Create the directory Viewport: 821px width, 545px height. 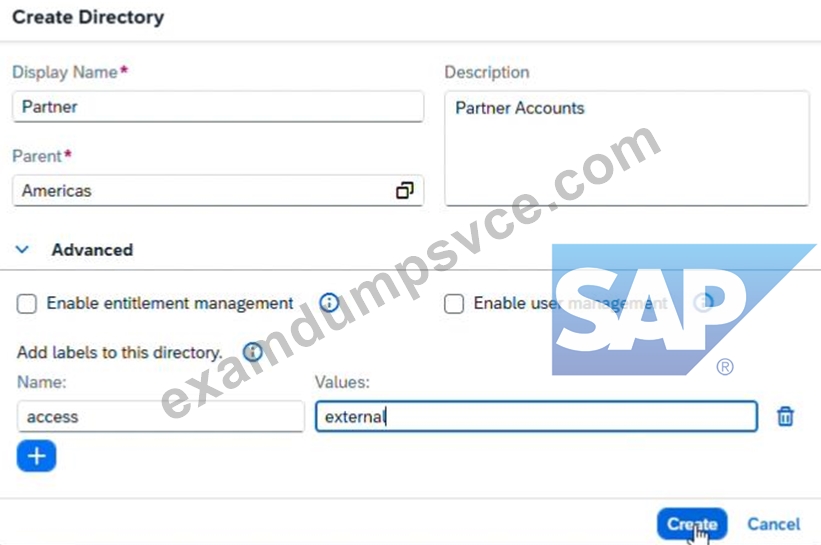tap(692, 524)
